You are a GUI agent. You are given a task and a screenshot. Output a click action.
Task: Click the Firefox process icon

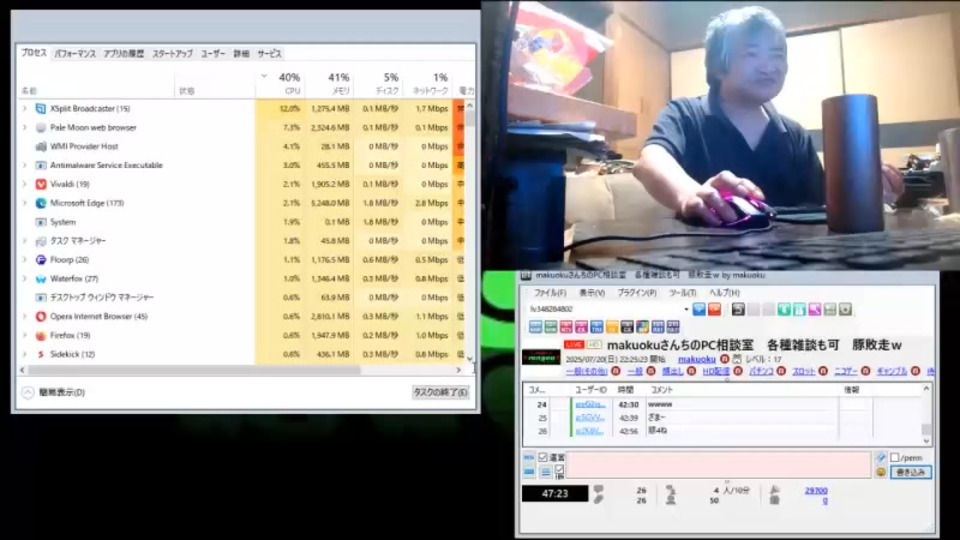[x=40, y=336]
